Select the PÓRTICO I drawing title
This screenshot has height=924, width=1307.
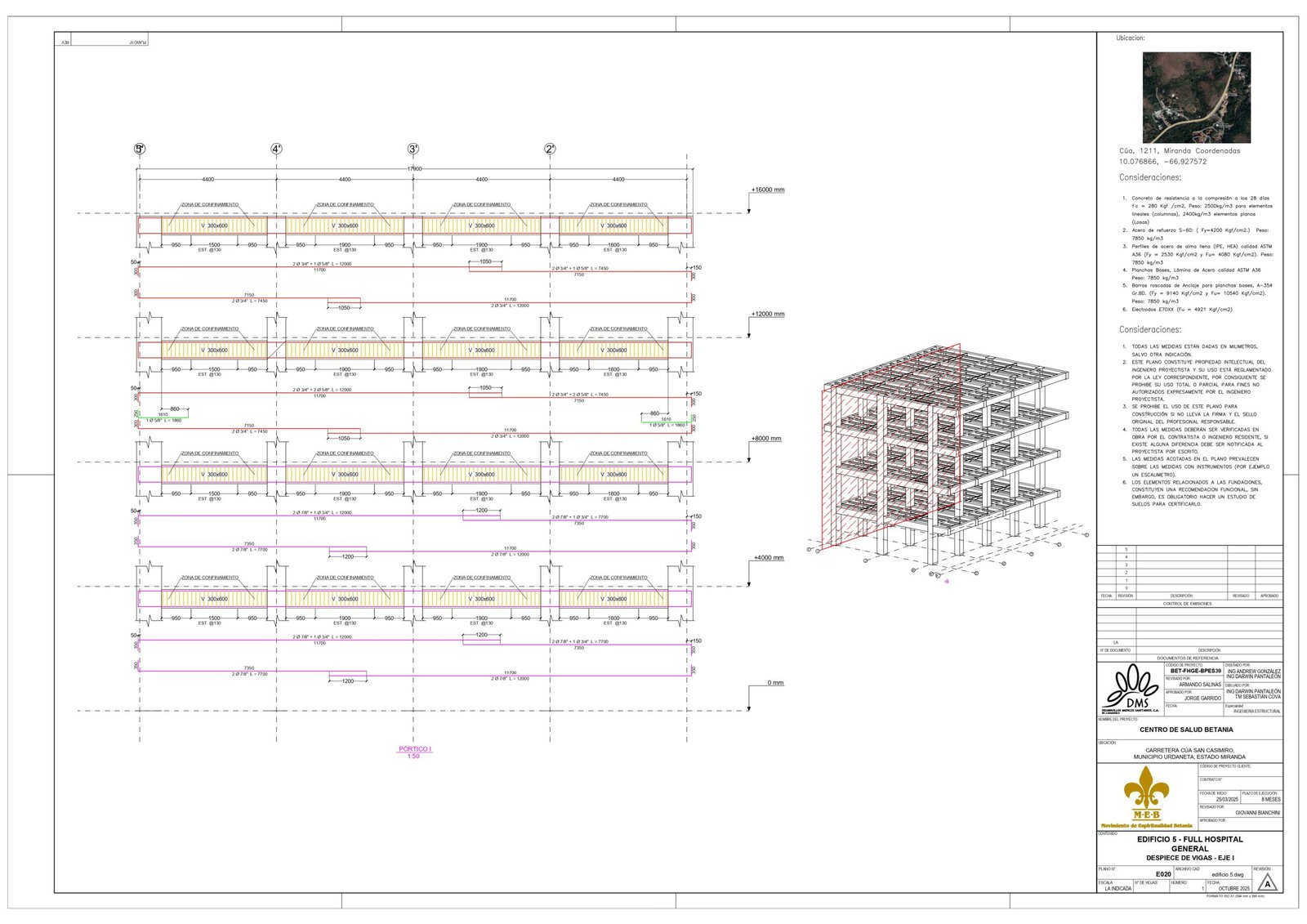coord(415,749)
